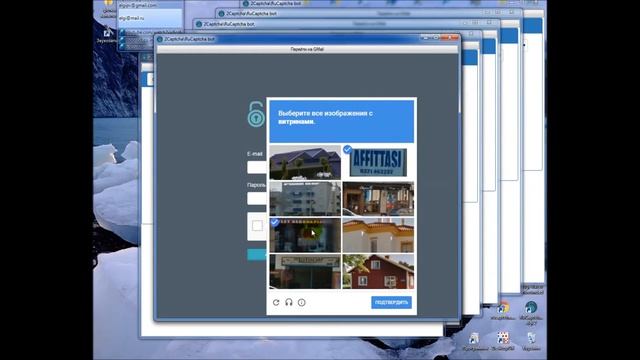640x360 pixels.
Task: Select the purple-roofed building tile
Action: (x=305, y=162)
